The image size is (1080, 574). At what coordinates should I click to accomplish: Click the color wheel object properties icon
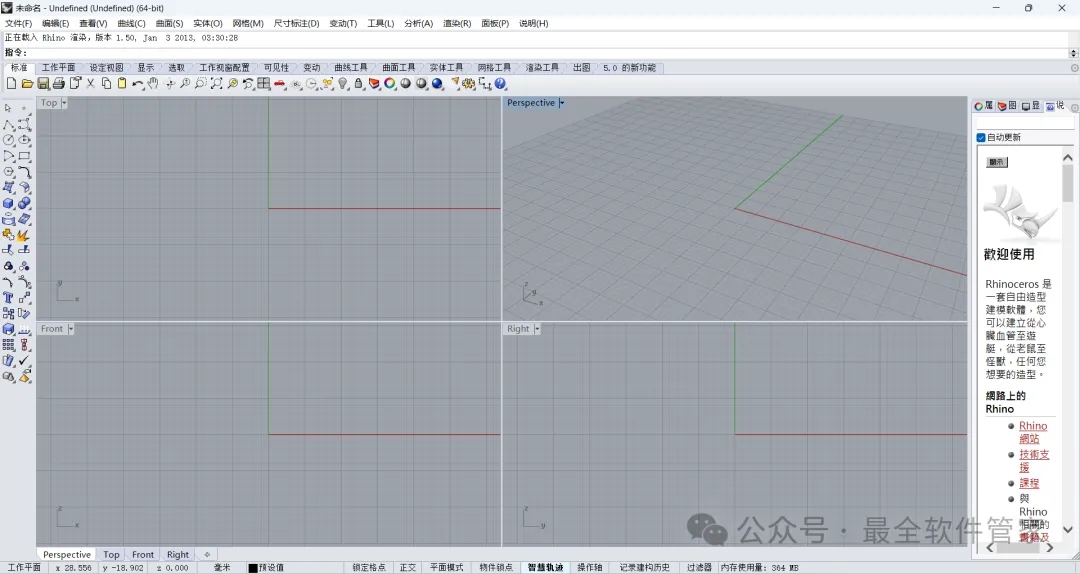[390, 83]
